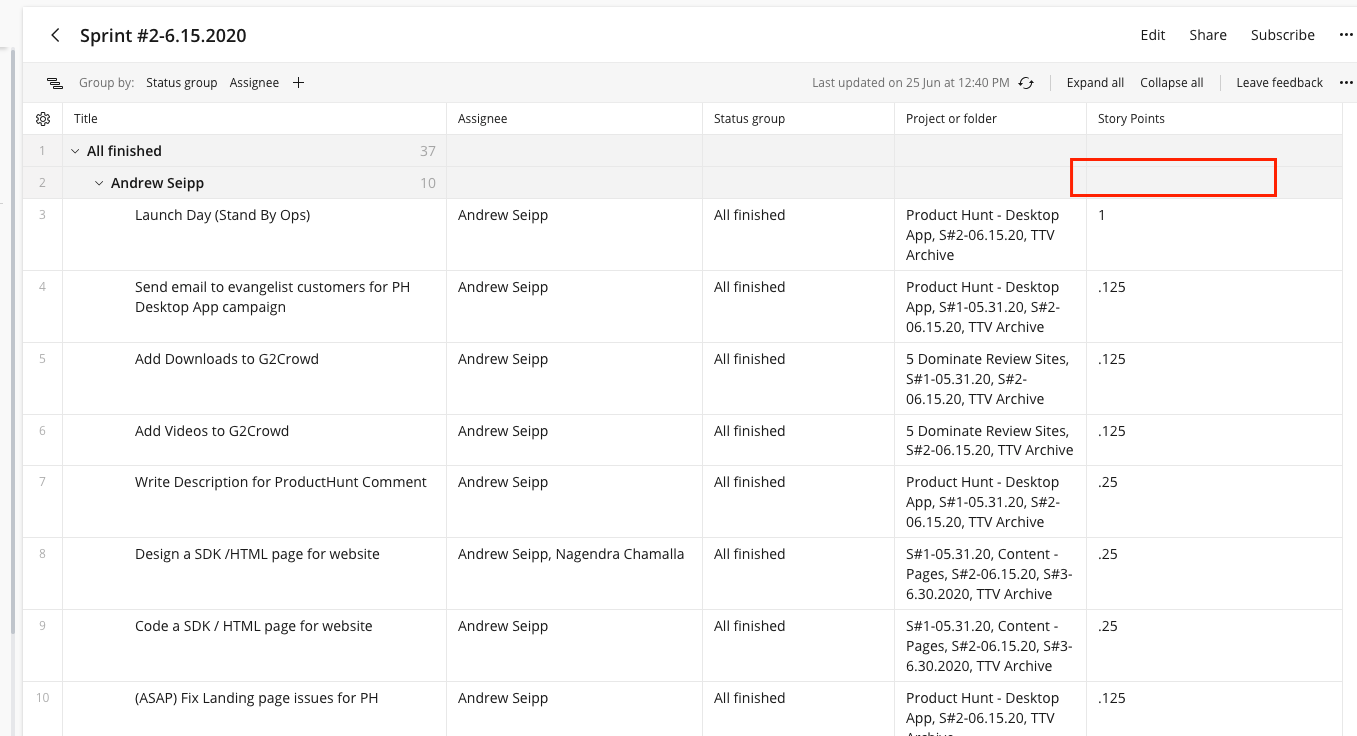
Task: Click the back arrow beside the sprint title
Action: 56,36
